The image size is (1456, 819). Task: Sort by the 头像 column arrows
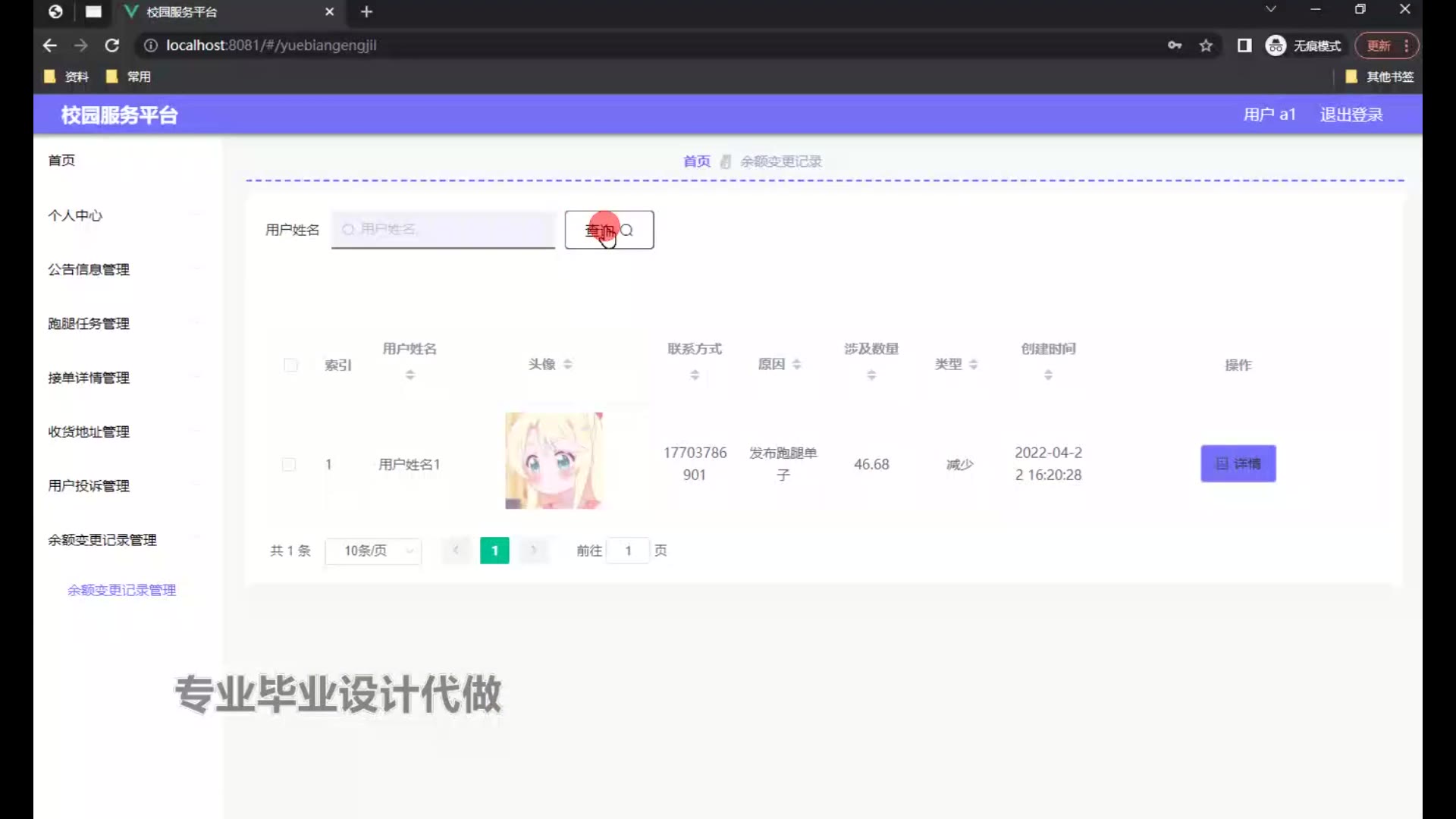567,365
